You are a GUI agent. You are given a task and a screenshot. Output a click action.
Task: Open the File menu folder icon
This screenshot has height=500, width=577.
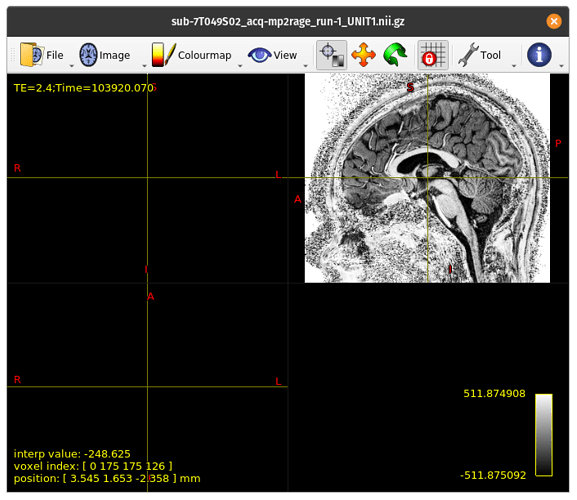(32, 55)
